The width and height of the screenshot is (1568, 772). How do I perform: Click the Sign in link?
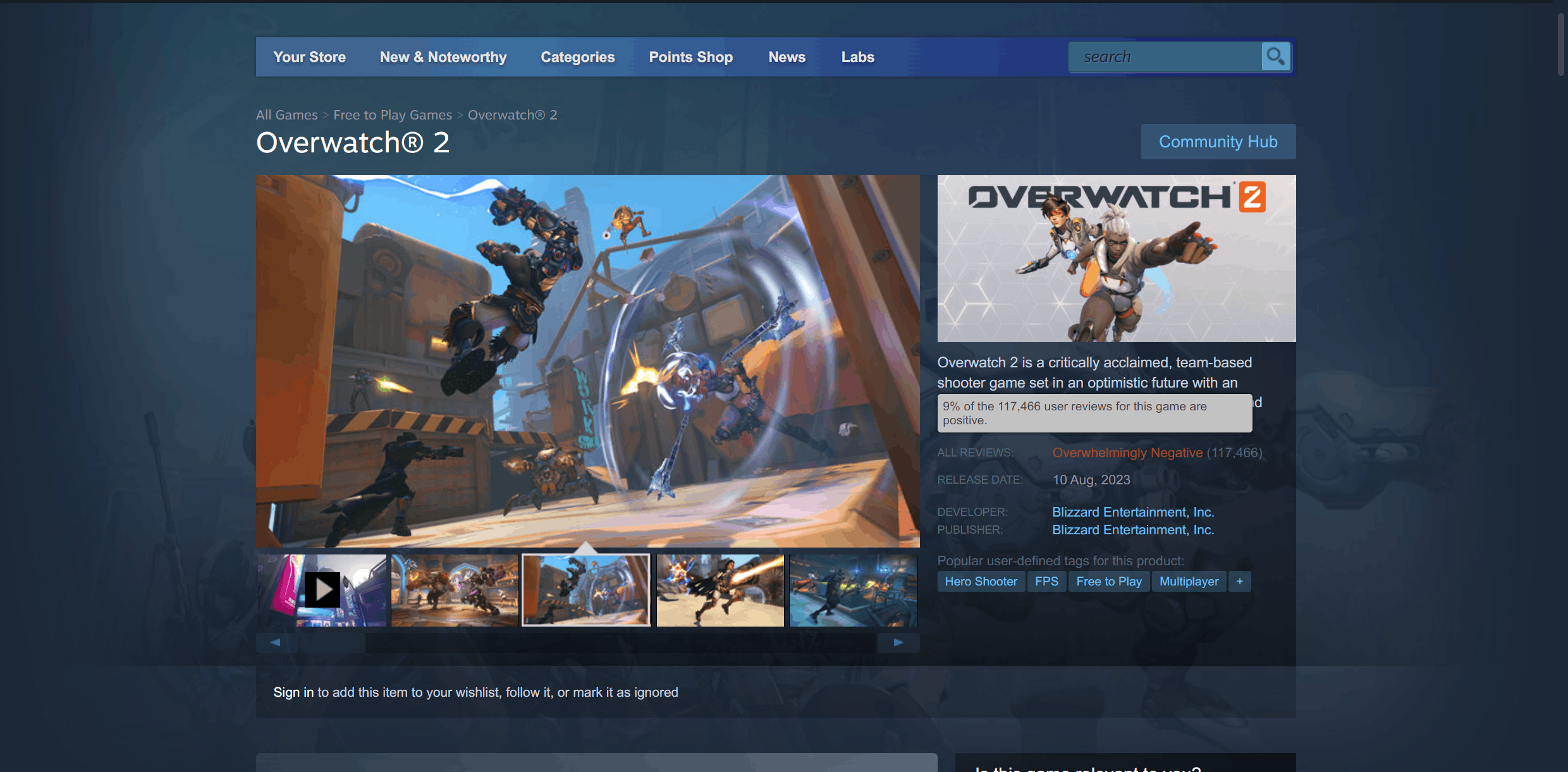tap(292, 691)
